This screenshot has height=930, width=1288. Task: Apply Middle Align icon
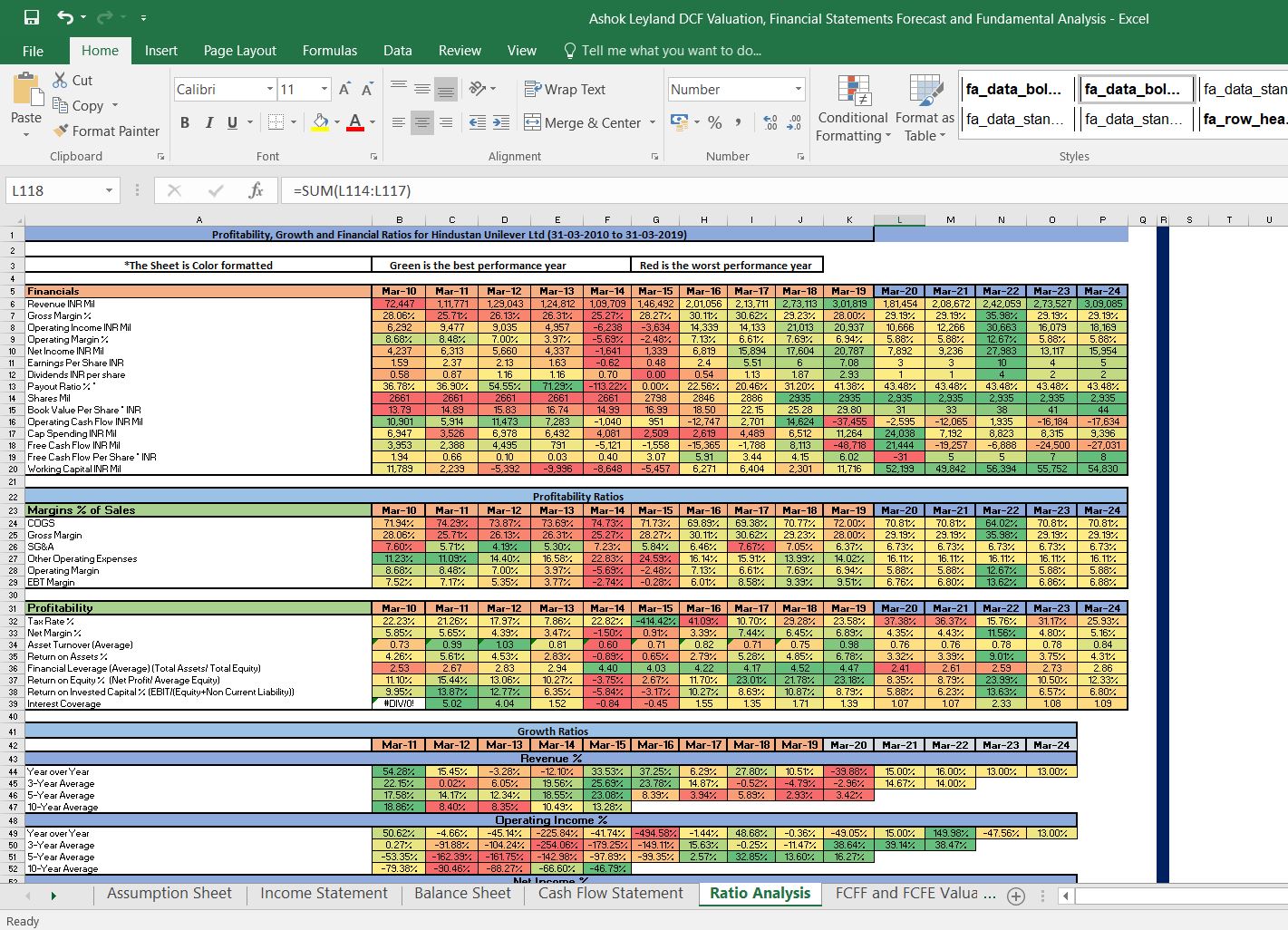pyautogui.click(x=422, y=89)
